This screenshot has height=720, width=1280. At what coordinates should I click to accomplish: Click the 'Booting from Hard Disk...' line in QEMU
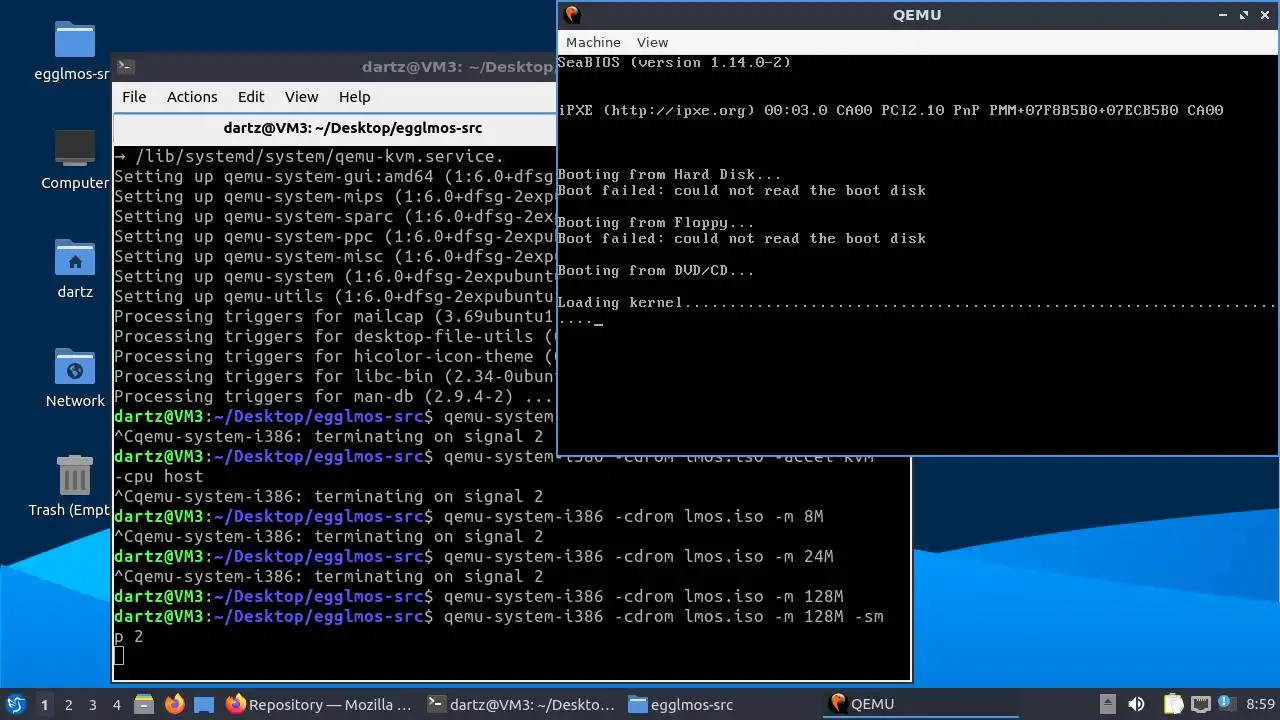click(669, 174)
